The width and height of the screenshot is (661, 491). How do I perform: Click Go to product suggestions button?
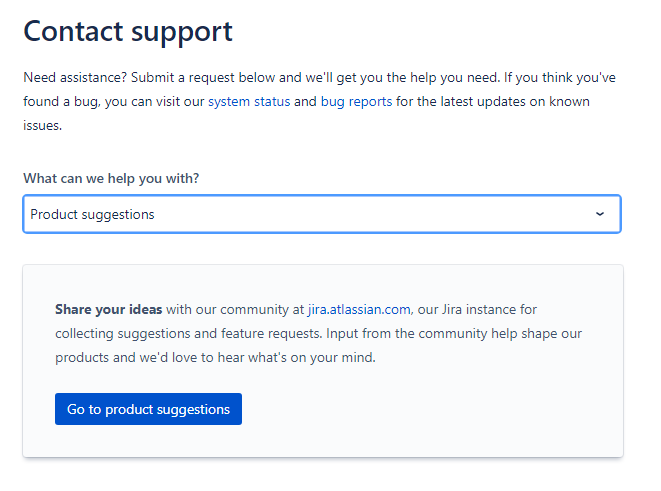click(148, 409)
